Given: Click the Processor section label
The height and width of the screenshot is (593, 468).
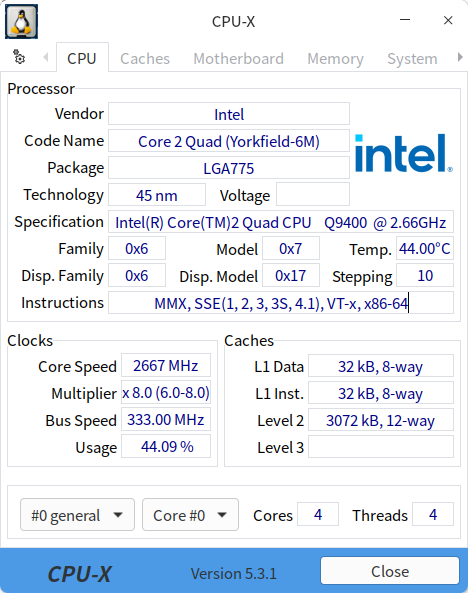Looking at the screenshot, I should click(41, 88).
